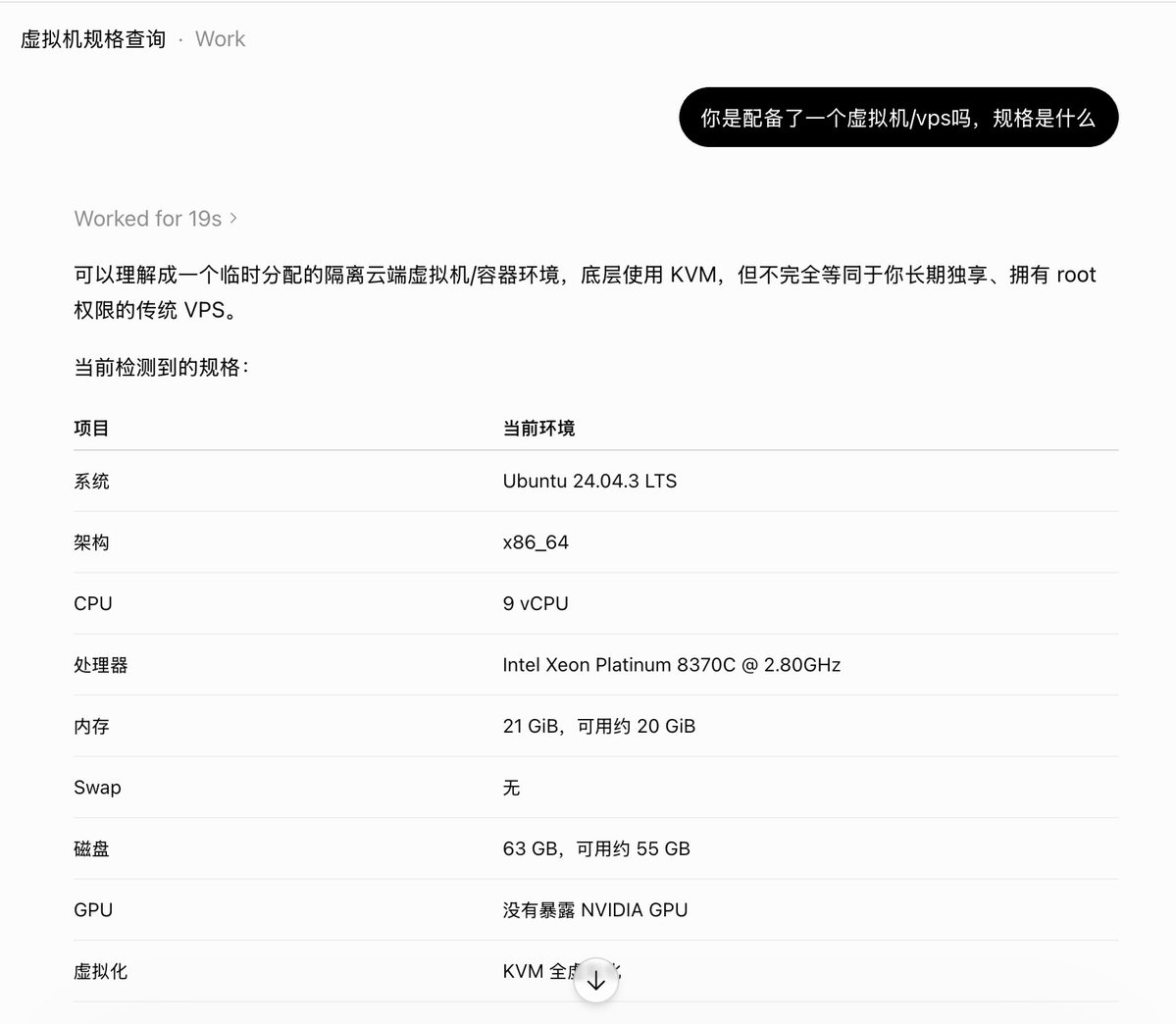Click the "Intel Xeon Platinum 8370C @ 2.80GHz" cell
Screen dimensions: 1176x1024
pos(671,665)
